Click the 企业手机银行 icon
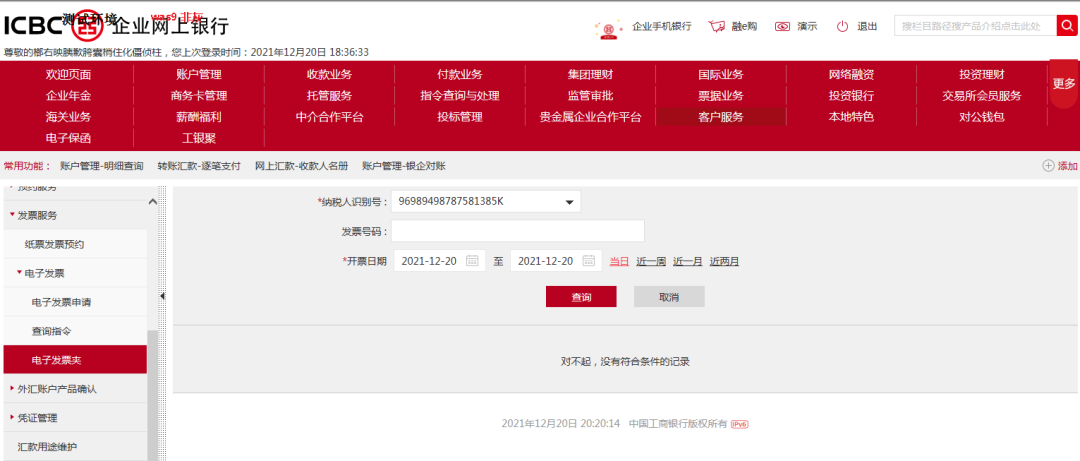The width and height of the screenshot is (1080, 461). click(x=606, y=27)
